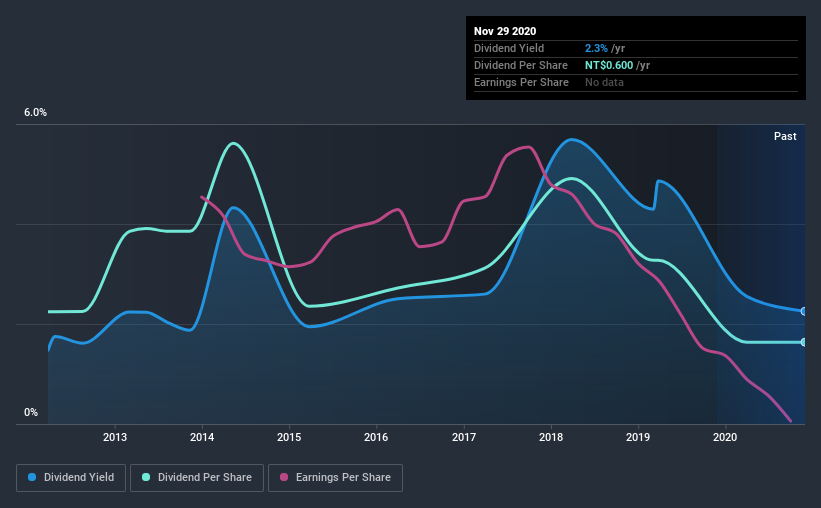Click the 2017 x-axis label

coord(464,437)
